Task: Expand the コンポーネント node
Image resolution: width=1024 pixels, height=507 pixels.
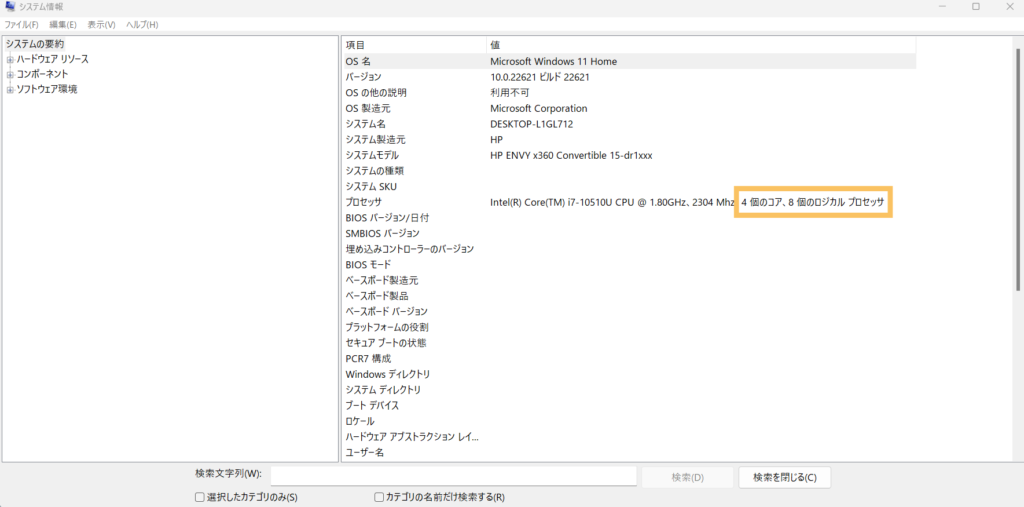Action: (10, 74)
